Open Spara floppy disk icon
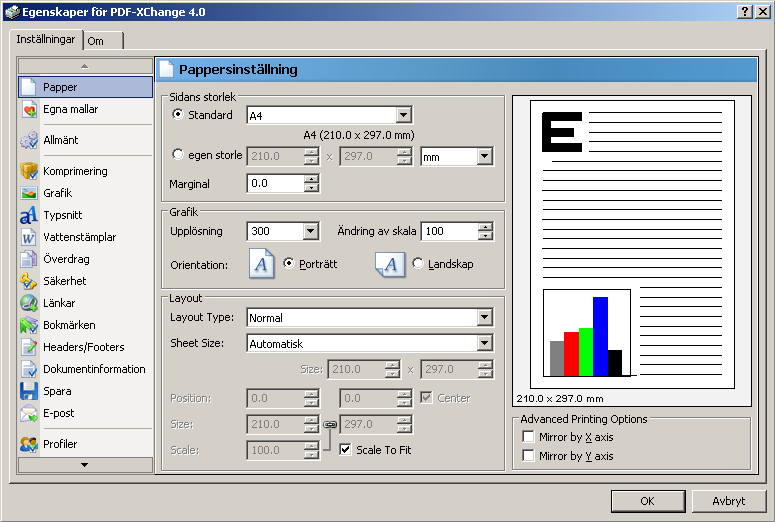This screenshot has height=522, width=775. (x=29, y=391)
